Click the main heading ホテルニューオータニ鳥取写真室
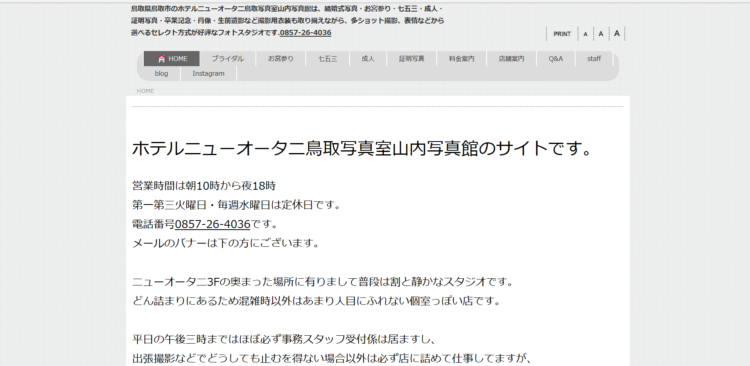The width and height of the screenshot is (750, 366). tap(362, 148)
